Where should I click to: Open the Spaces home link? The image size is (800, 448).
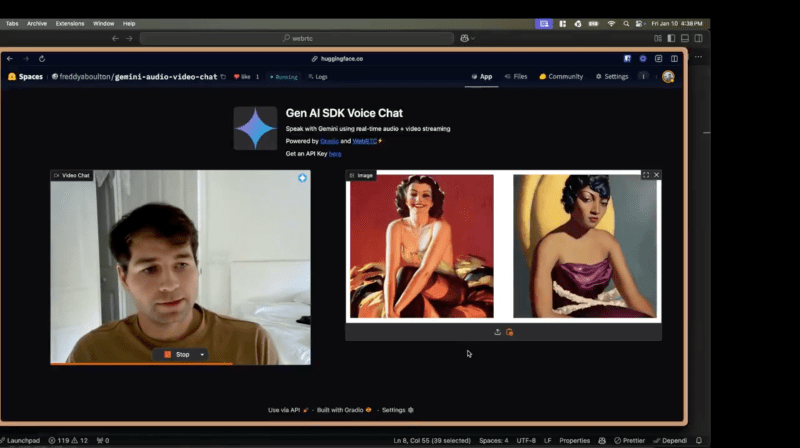click(x=26, y=77)
